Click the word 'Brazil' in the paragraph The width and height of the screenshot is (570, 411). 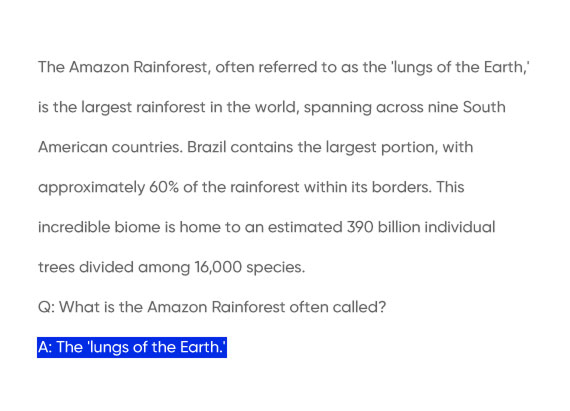206,147
